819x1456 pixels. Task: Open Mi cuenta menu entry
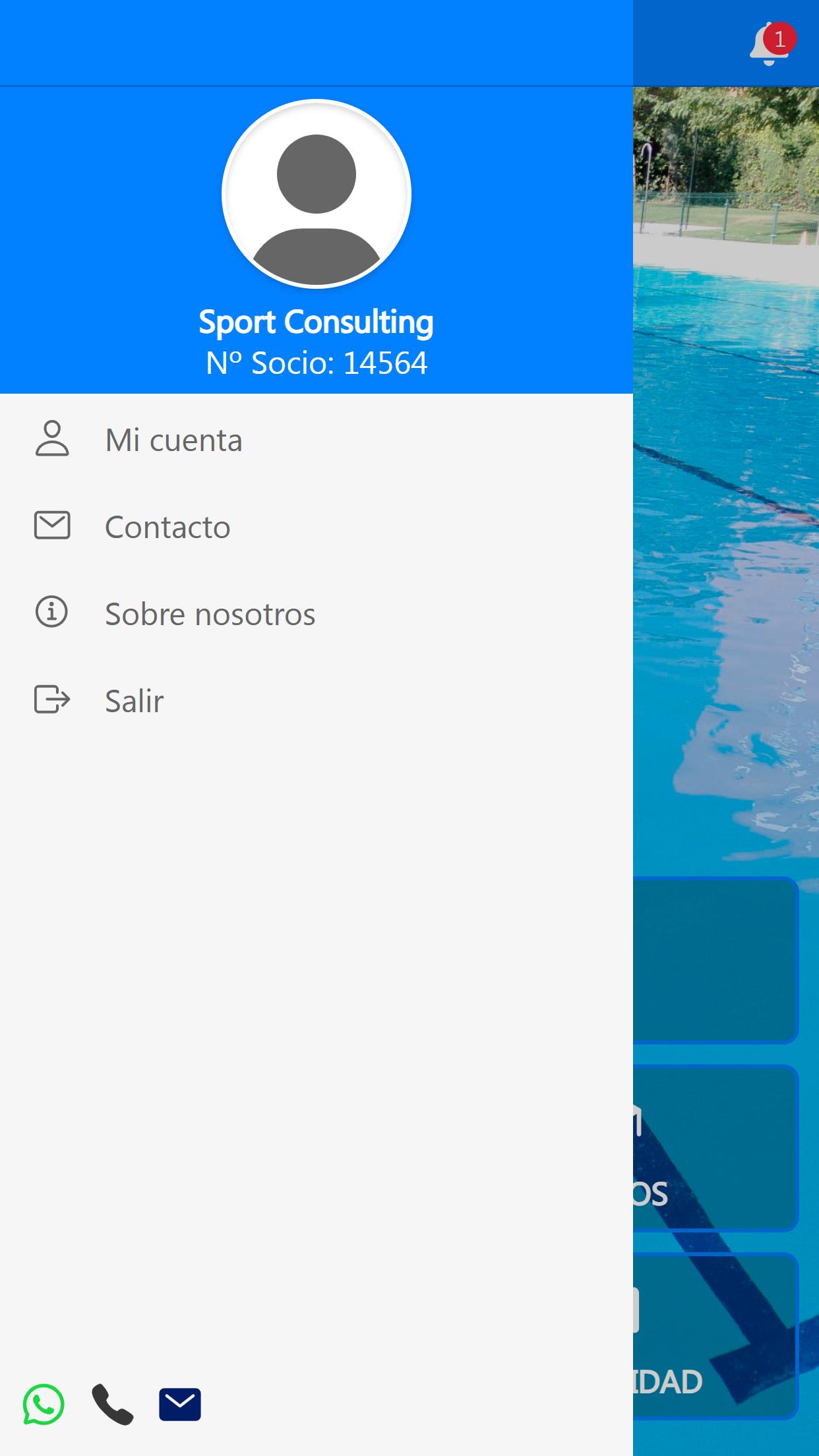(317, 439)
